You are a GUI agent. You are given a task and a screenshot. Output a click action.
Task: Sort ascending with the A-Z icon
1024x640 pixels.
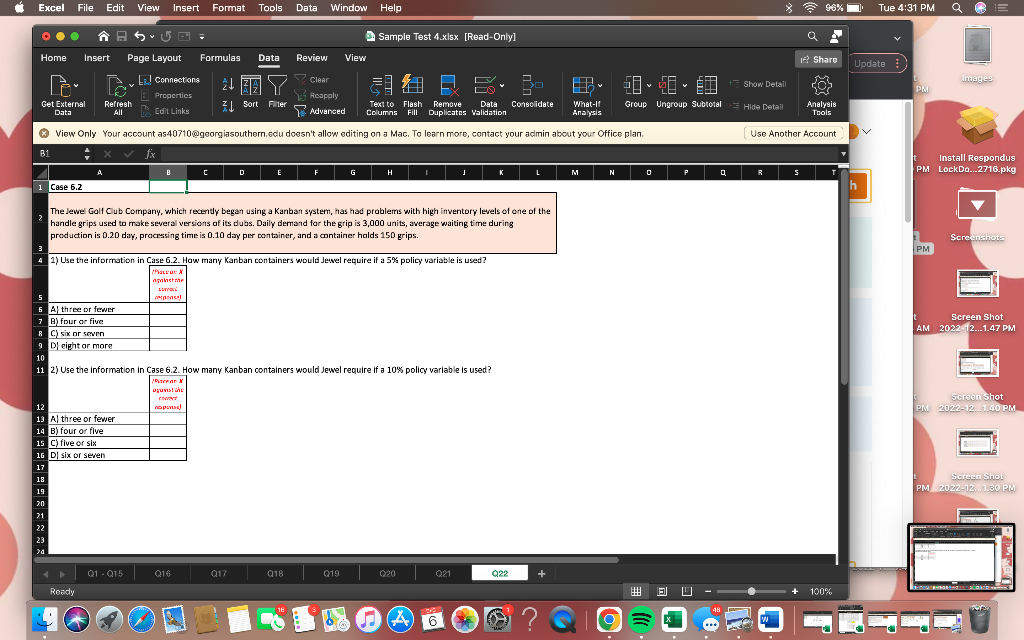coord(228,84)
